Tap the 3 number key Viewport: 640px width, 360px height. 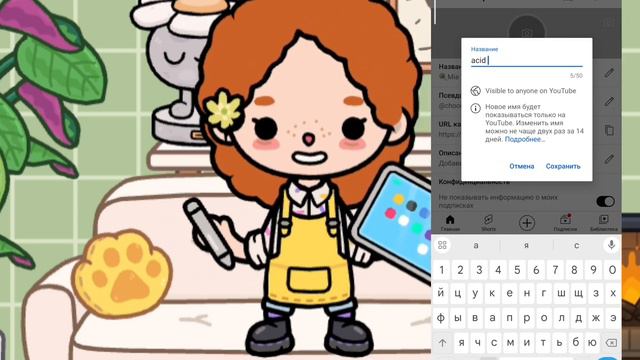(479, 270)
